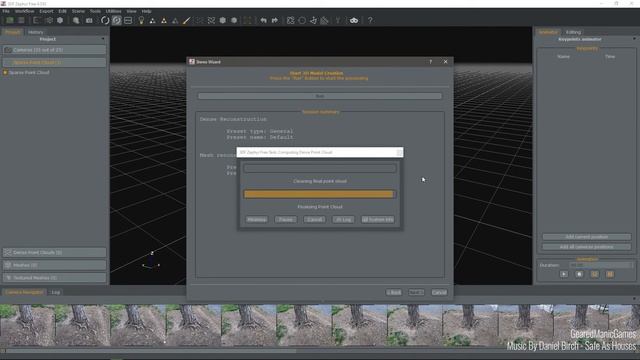Click the undo arrow in the toolbar
This screenshot has height=360, width=640.
pyautogui.click(x=263, y=20)
